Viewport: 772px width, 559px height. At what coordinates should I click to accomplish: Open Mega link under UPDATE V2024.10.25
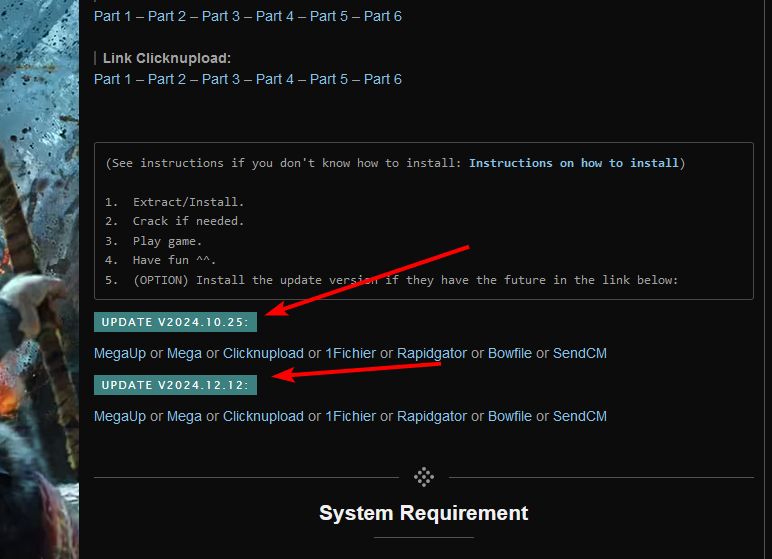184,354
